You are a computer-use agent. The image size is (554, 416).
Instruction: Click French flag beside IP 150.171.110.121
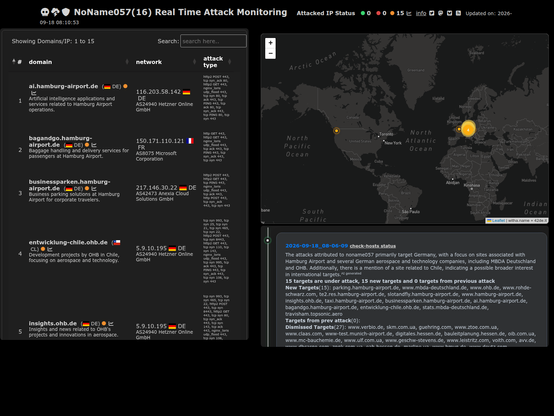click(x=190, y=141)
